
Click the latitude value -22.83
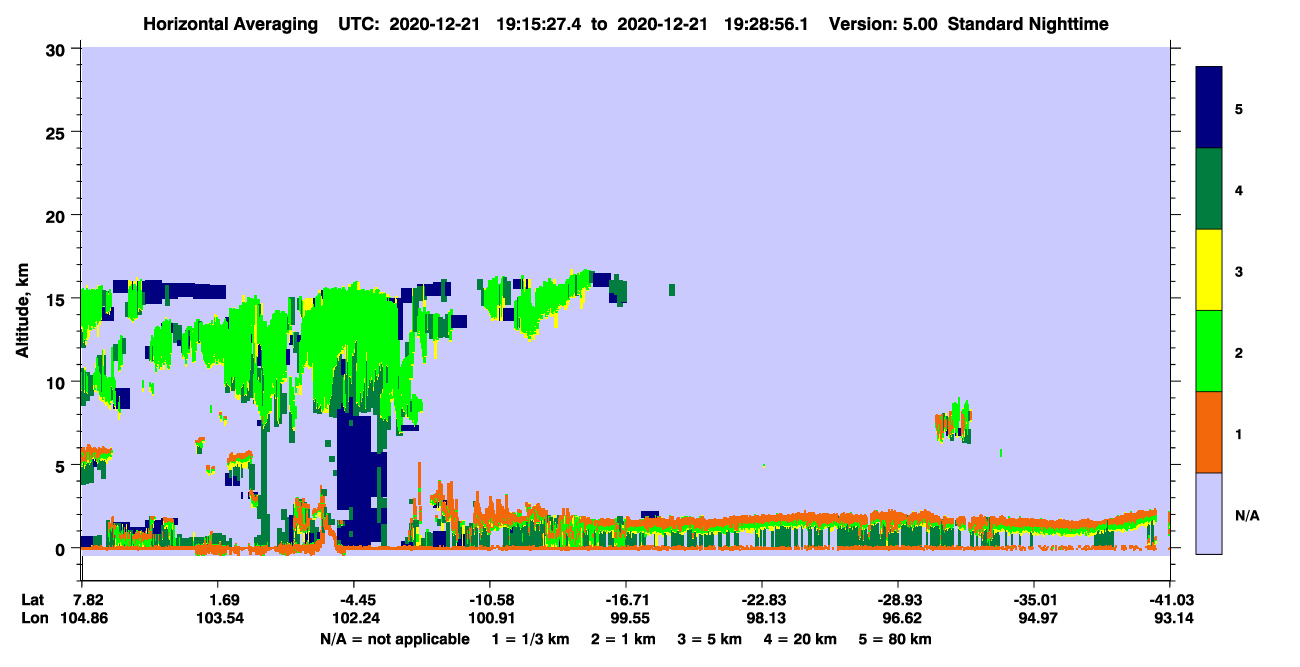tap(761, 600)
